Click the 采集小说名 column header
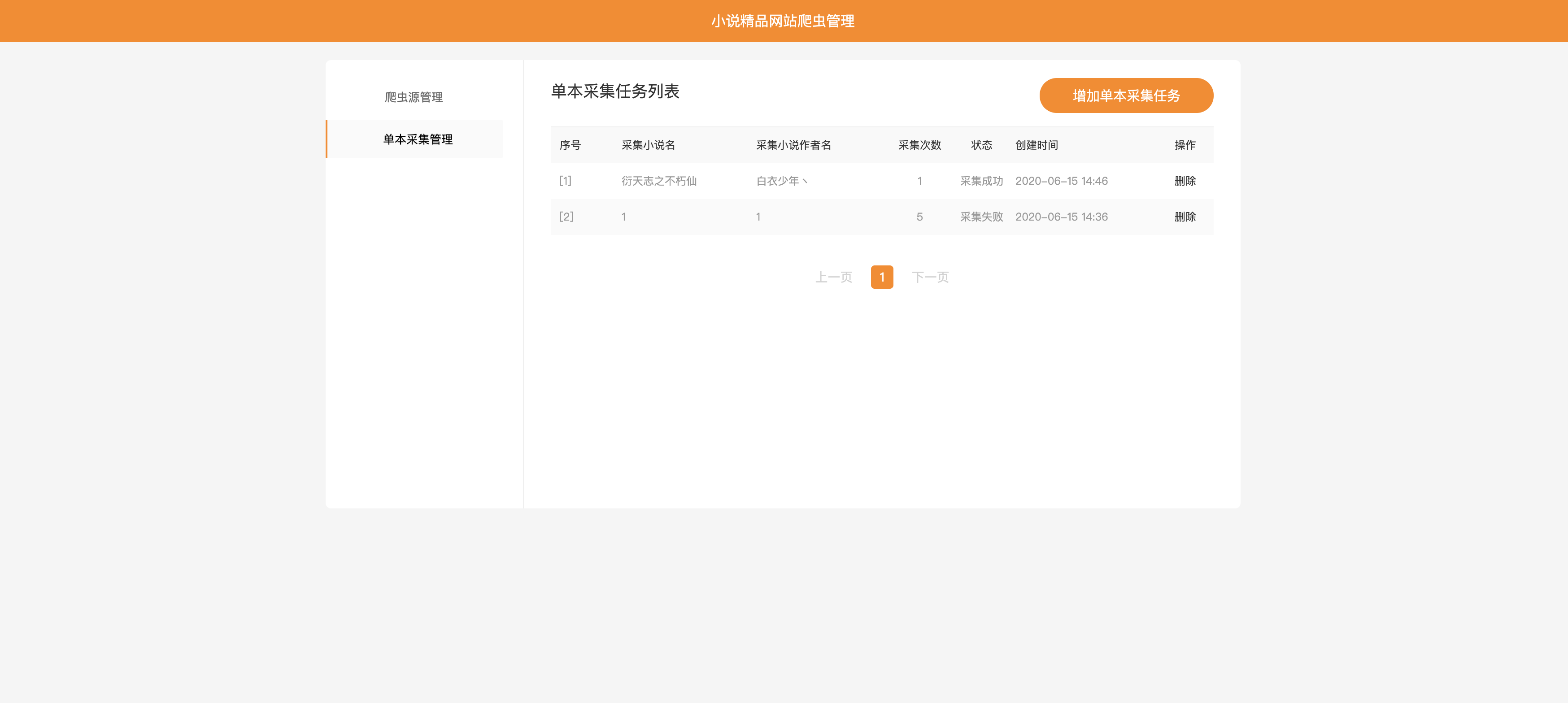 coord(648,145)
